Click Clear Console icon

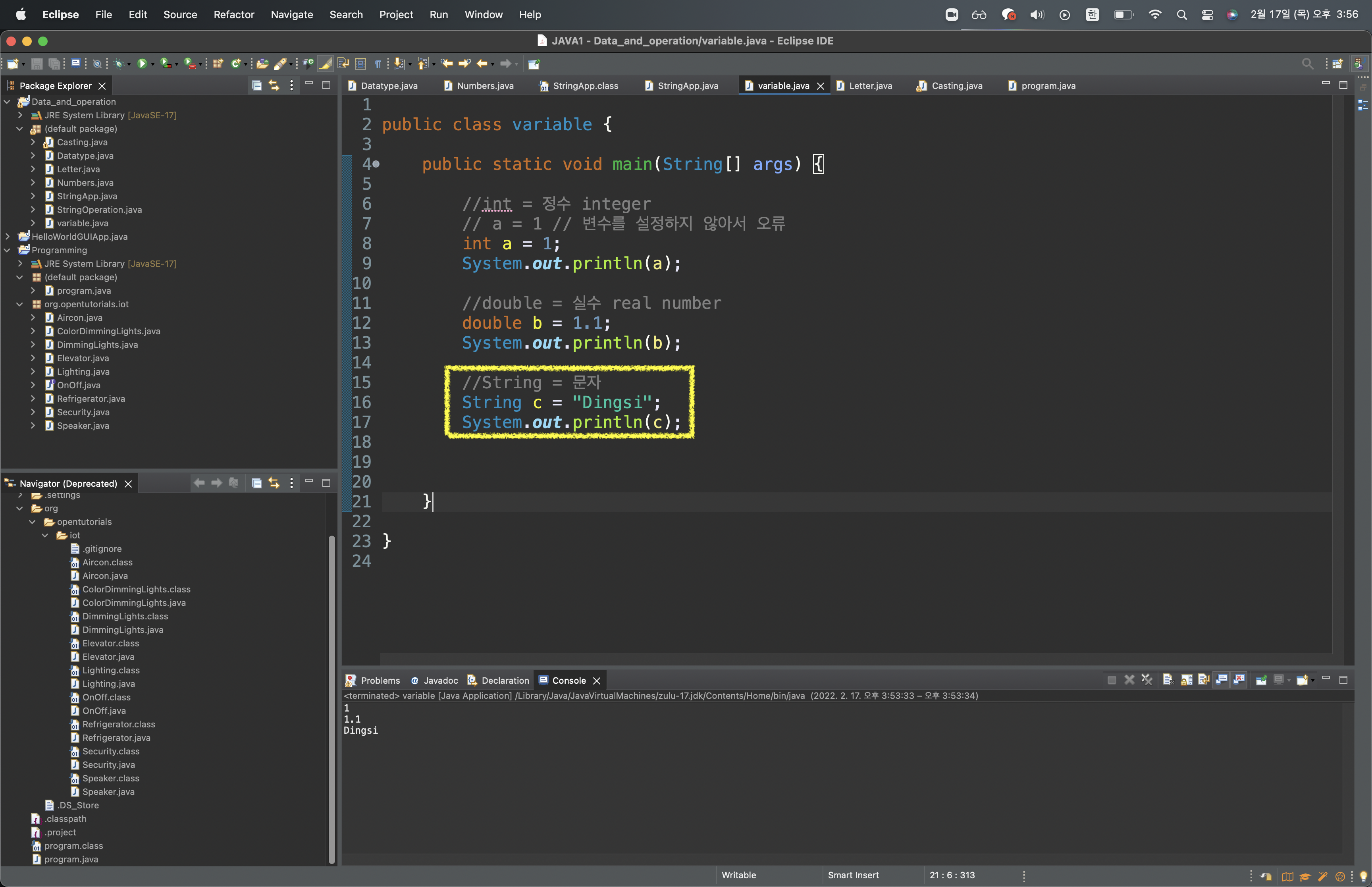[1168, 680]
